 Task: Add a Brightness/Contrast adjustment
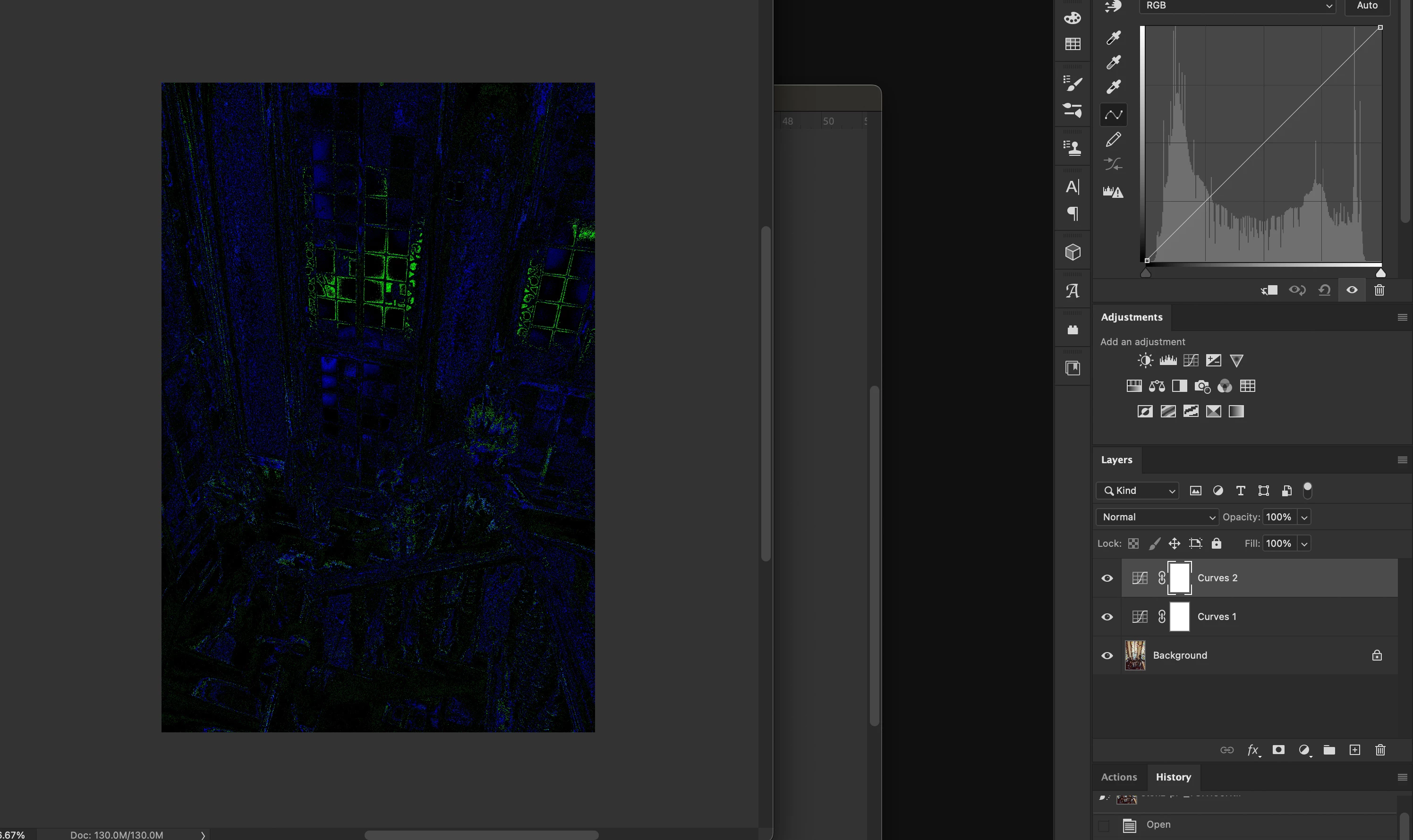(1145, 361)
